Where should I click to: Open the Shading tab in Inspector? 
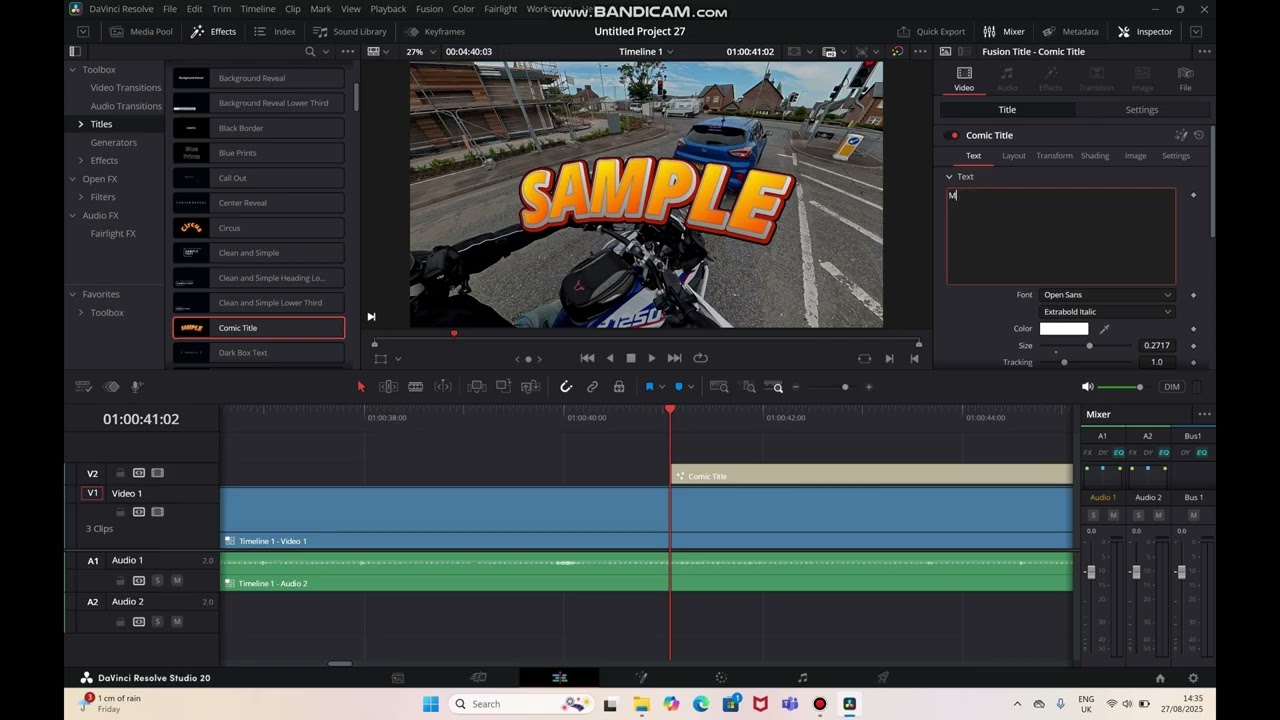coord(1095,156)
